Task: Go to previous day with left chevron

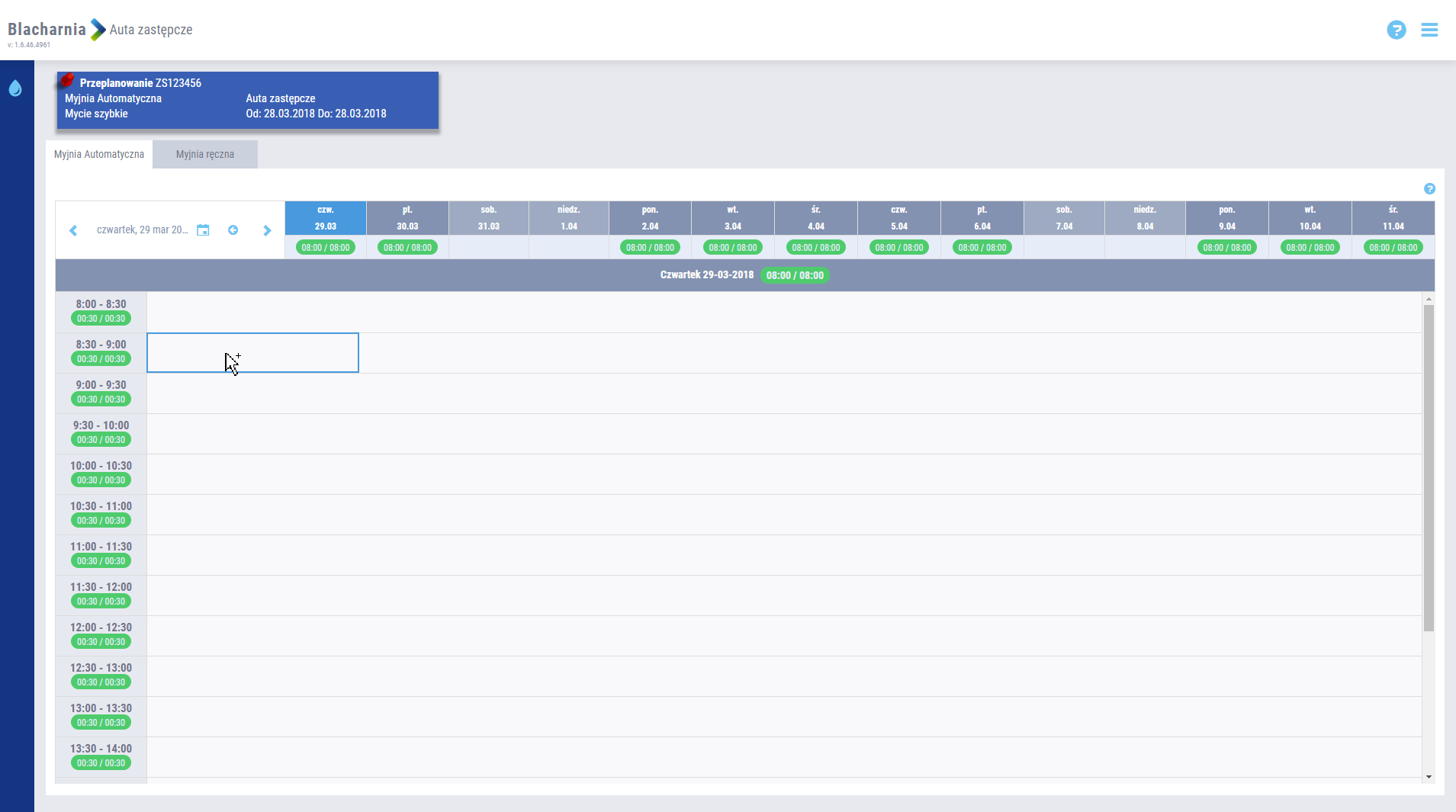Action: coord(73,230)
